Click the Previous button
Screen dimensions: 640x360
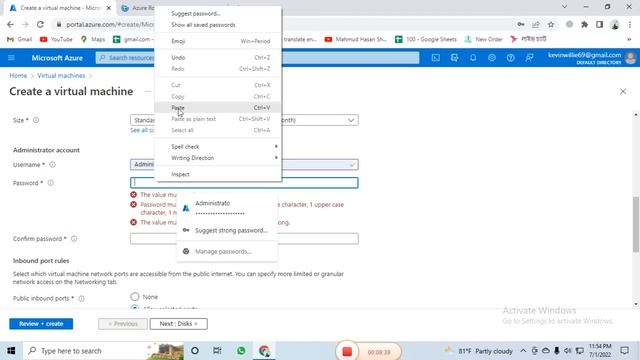click(x=123, y=324)
